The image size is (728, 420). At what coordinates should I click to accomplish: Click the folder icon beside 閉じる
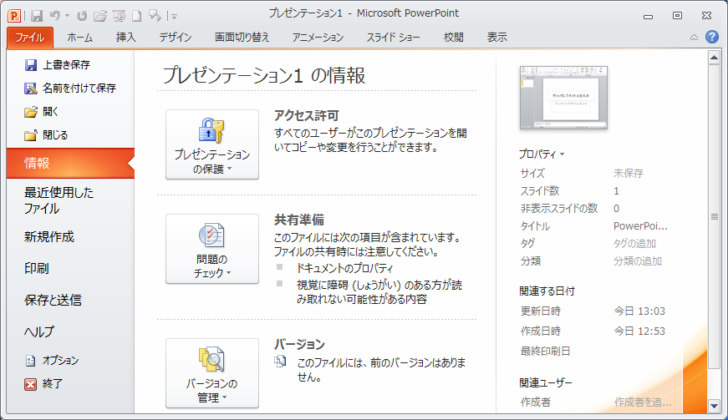[x=31, y=135]
